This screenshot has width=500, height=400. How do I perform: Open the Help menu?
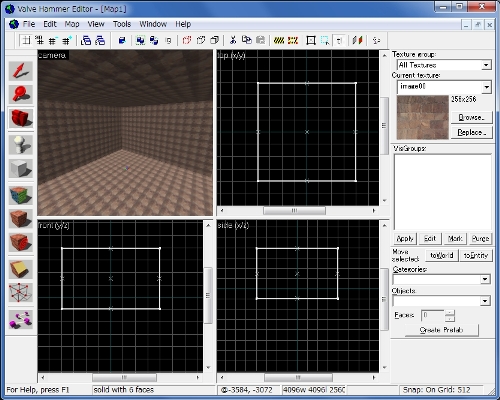click(x=183, y=24)
